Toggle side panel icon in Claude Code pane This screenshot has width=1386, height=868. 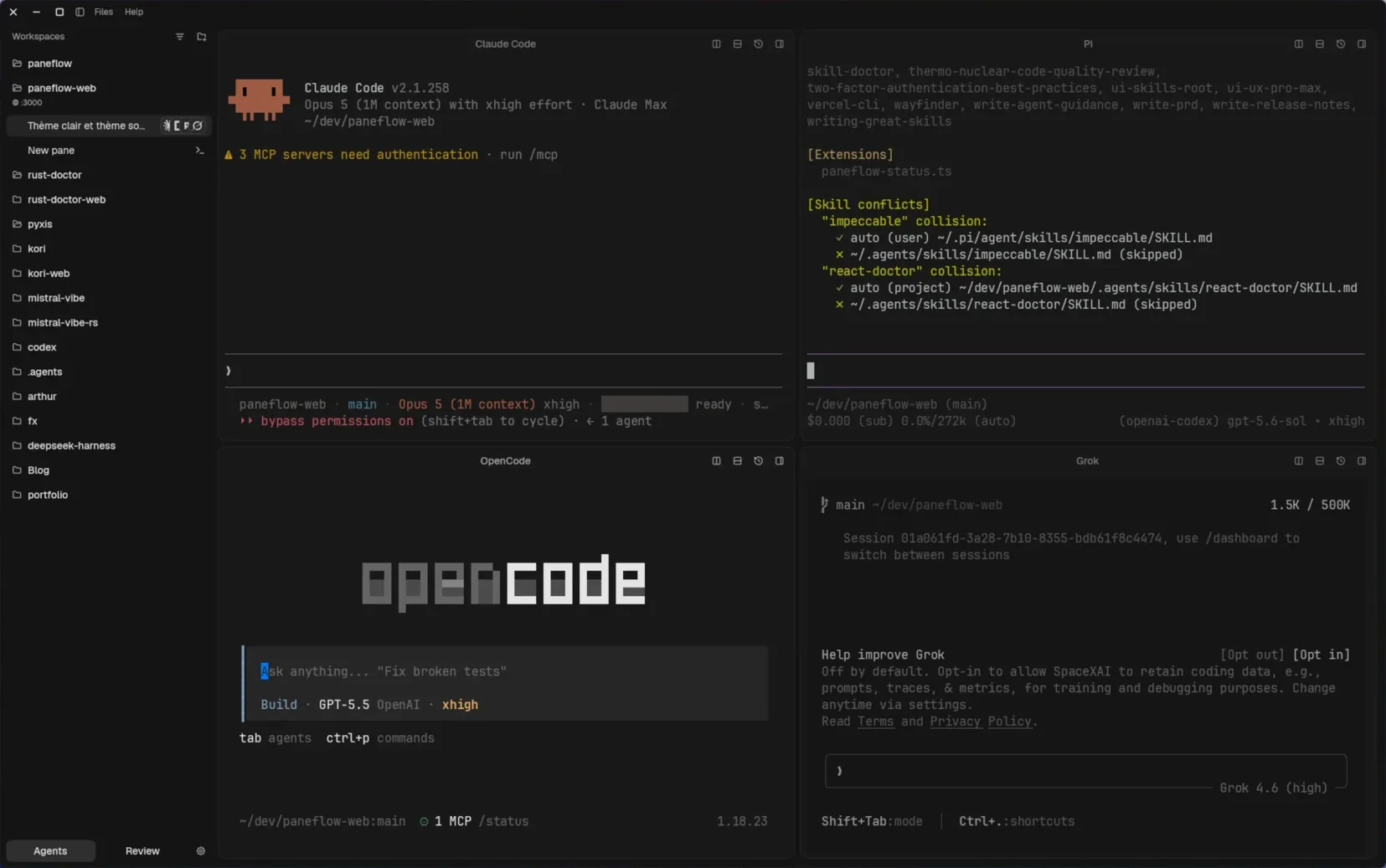coord(779,44)
